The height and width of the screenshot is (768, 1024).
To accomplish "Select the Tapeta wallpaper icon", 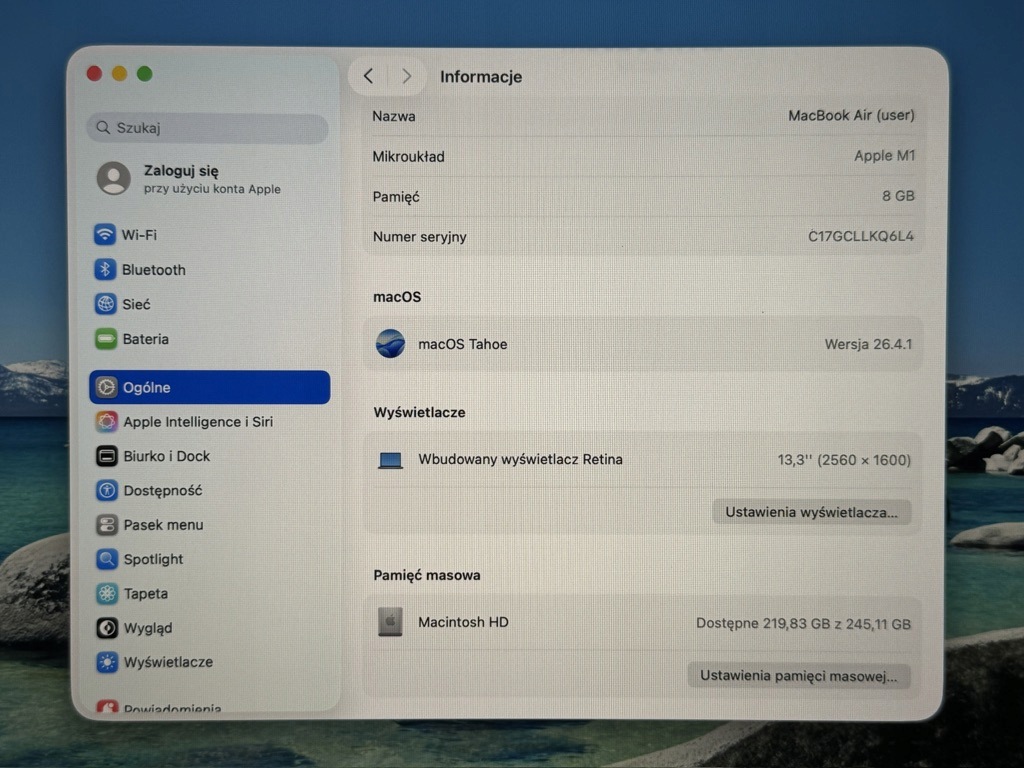I will [107, 593].
